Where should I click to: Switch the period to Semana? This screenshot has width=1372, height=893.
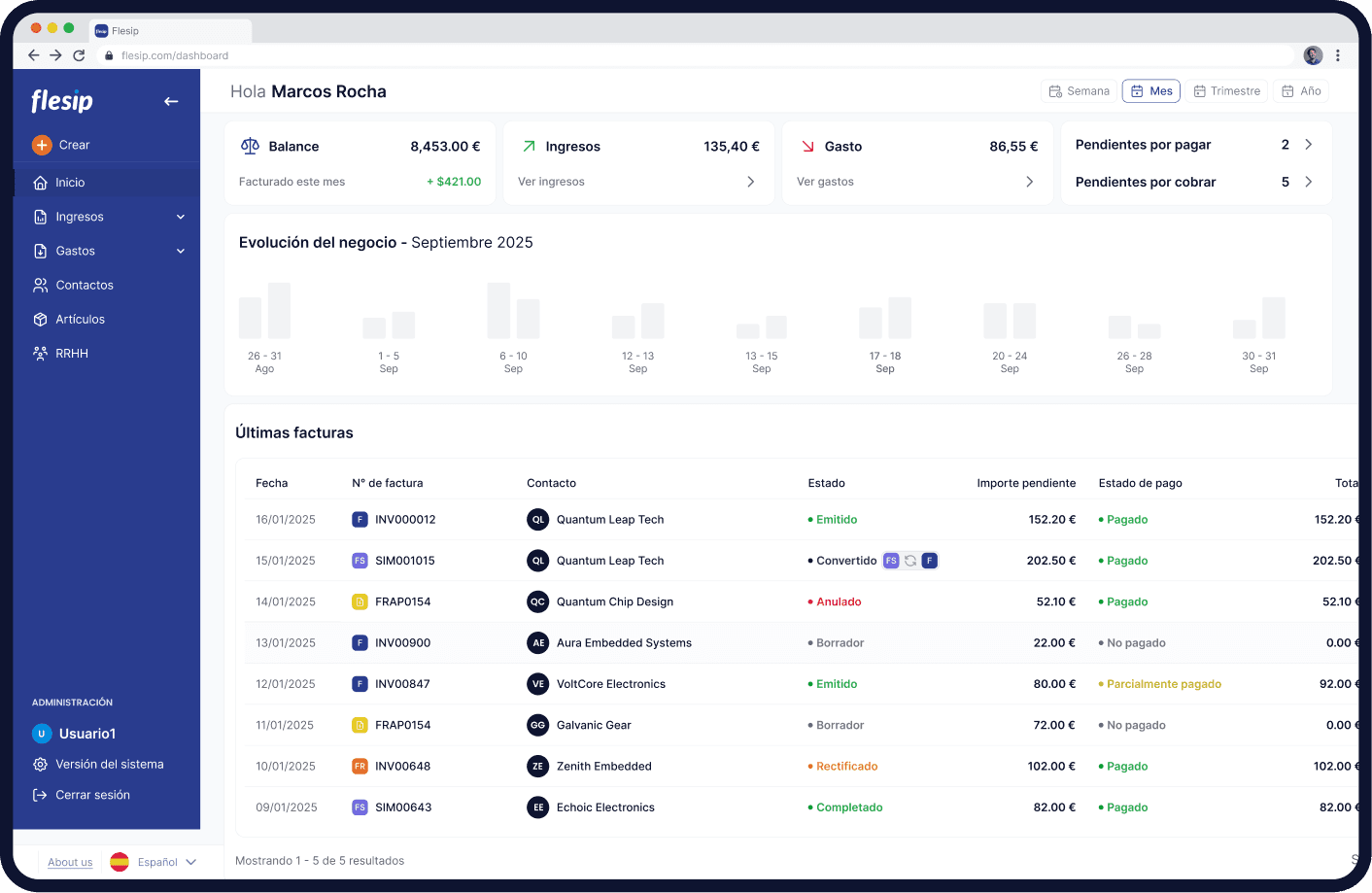[1079, 91]
